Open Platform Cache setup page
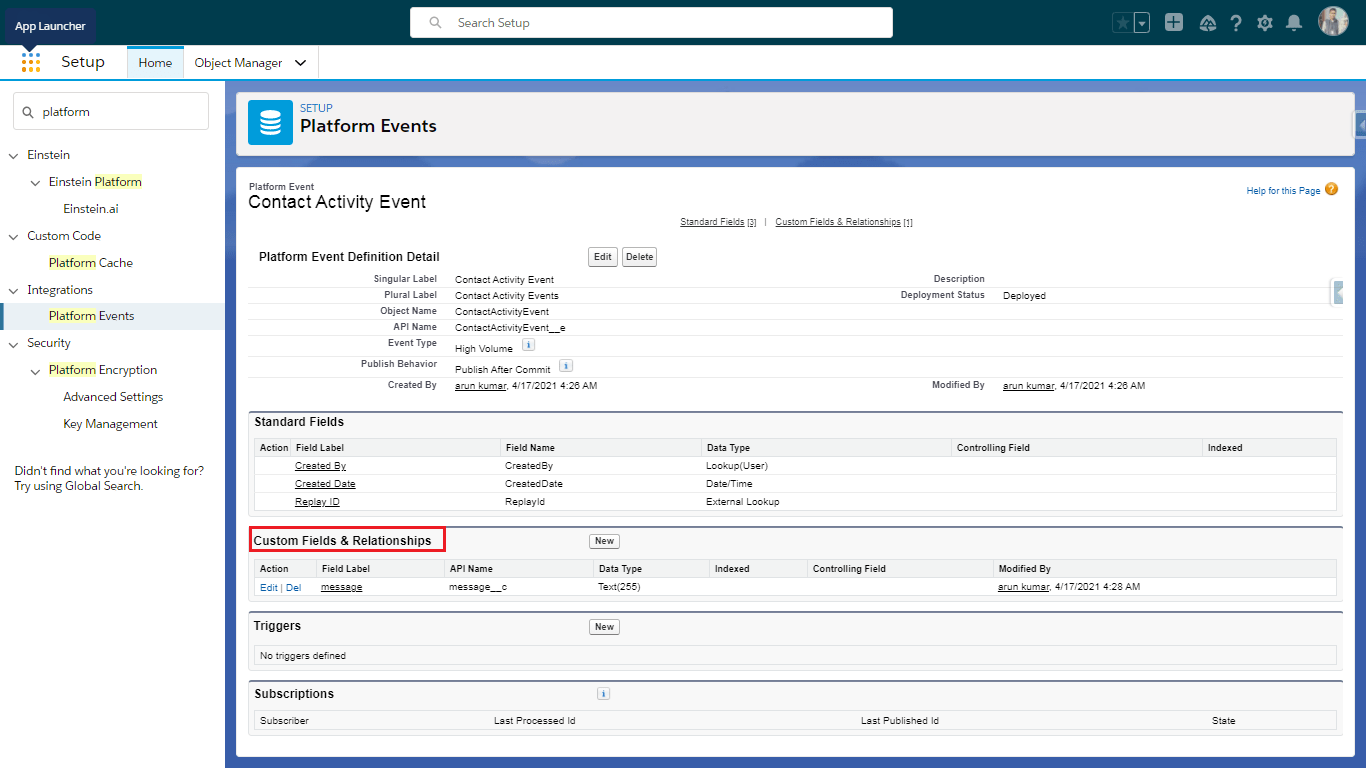The width and height of the screenshot is (1366, 768). point(91,263)
